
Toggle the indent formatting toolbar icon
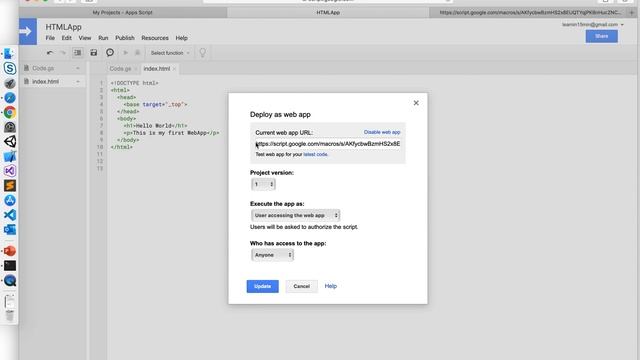[78, 53]
